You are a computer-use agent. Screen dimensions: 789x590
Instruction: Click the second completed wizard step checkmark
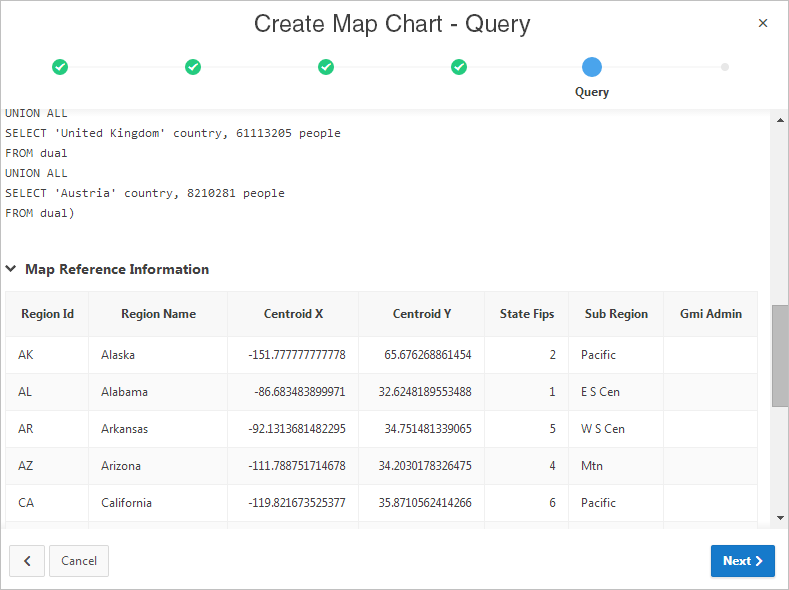click(193, 67)
